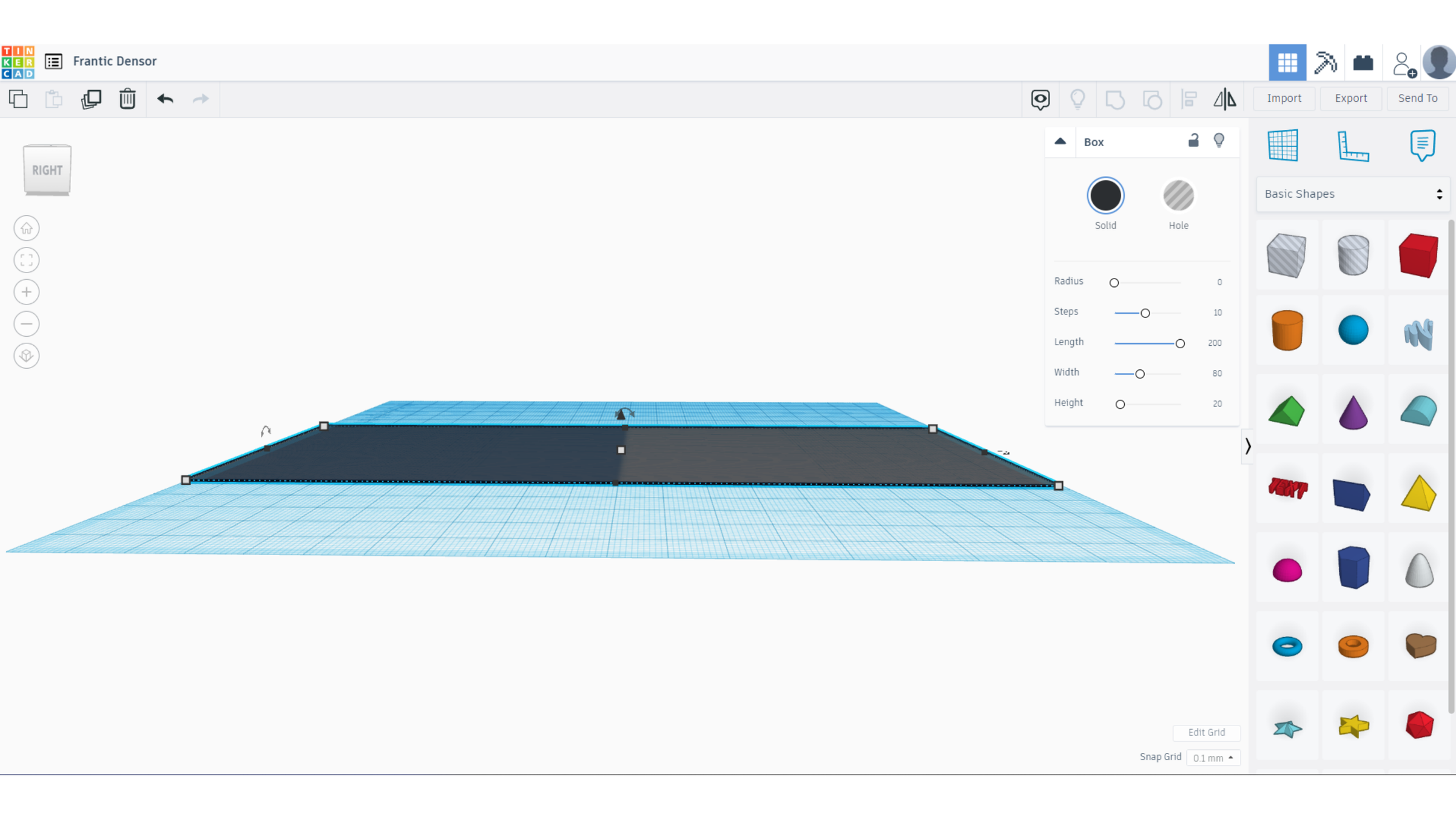Open the Basic Shapes category dropdown
The height and width of the screenshot is (819, 1456).
[x=1353, y=194]
